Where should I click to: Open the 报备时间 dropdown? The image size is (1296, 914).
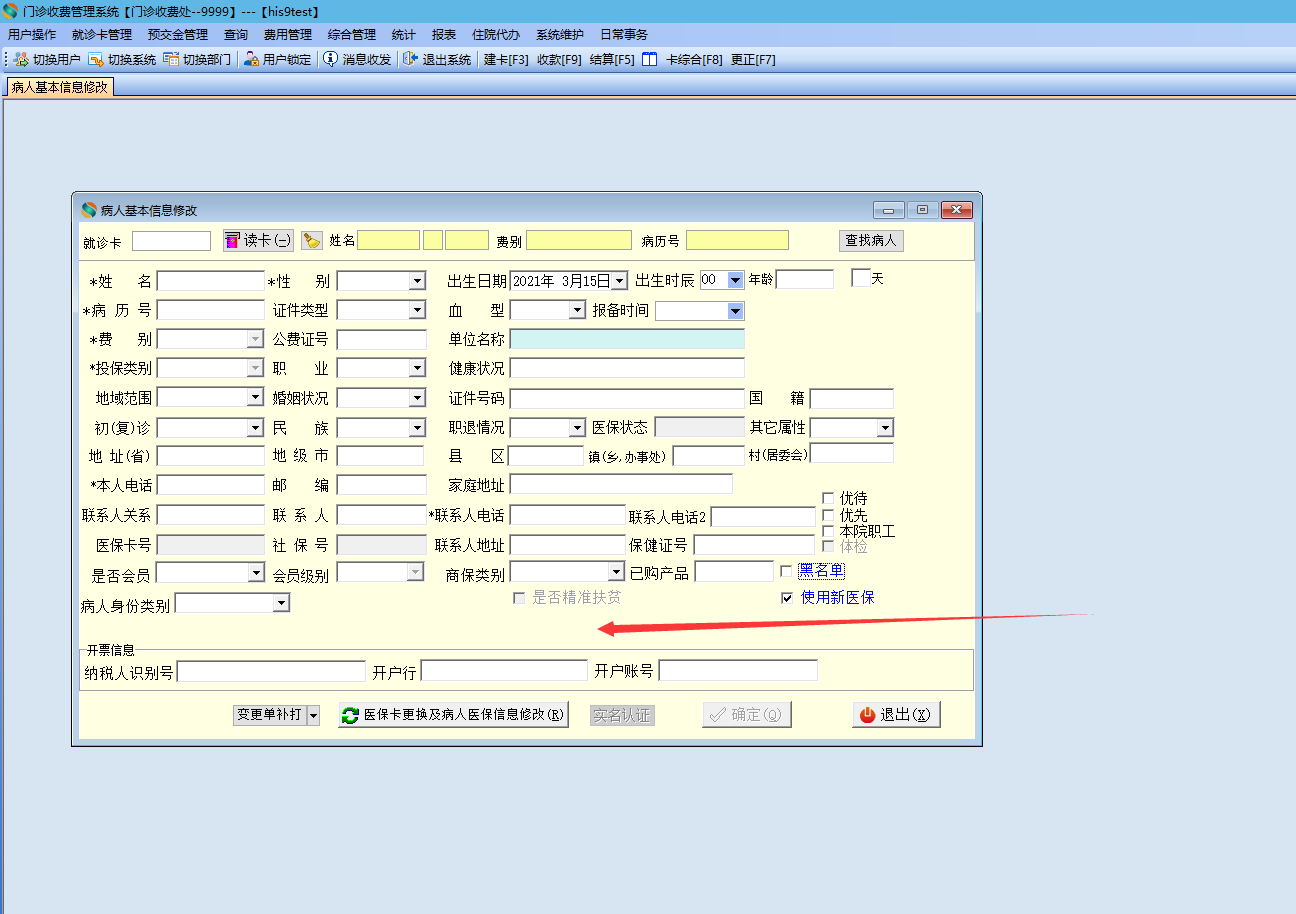tap(736, 311)
